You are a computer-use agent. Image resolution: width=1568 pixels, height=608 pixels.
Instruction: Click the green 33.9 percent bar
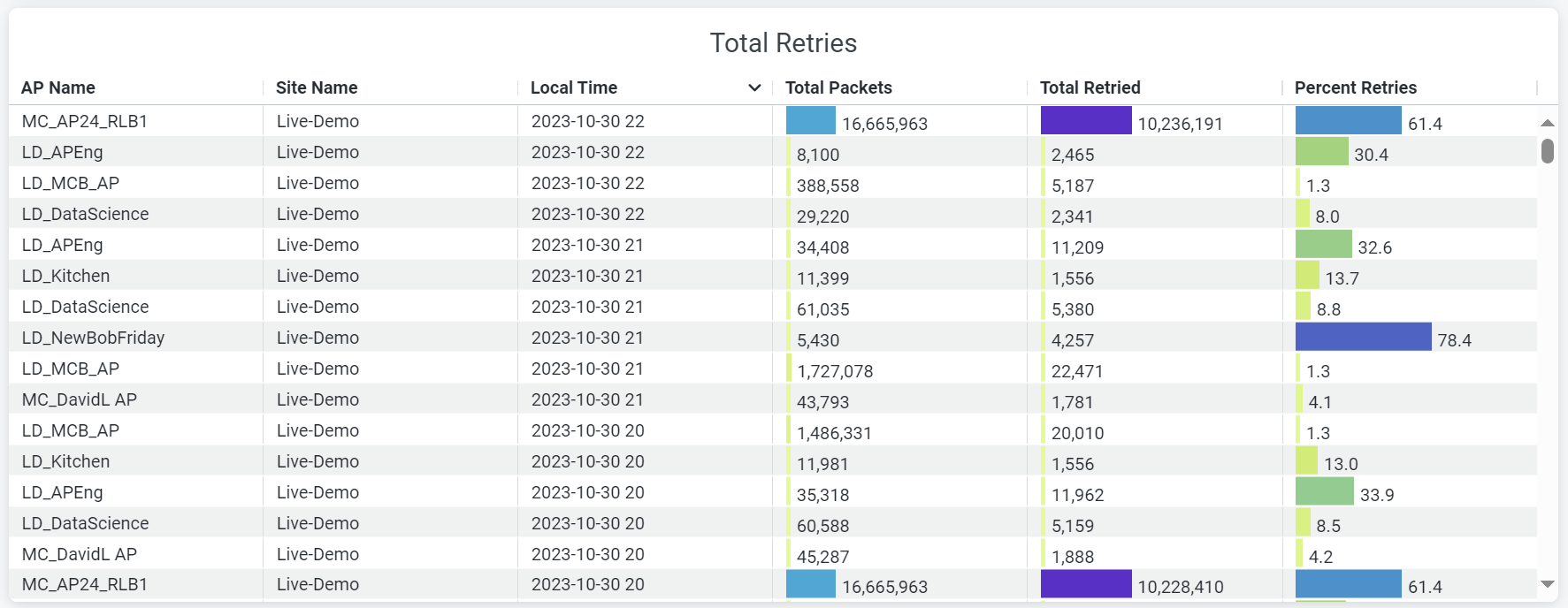1324,491
